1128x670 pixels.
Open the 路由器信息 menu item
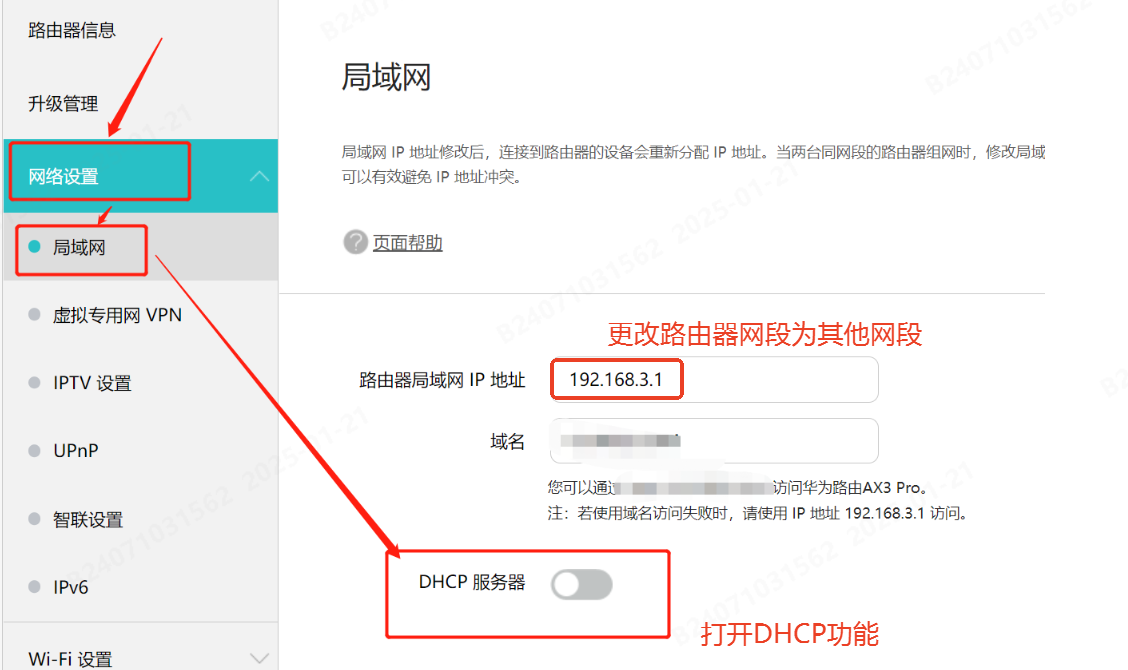71,30
